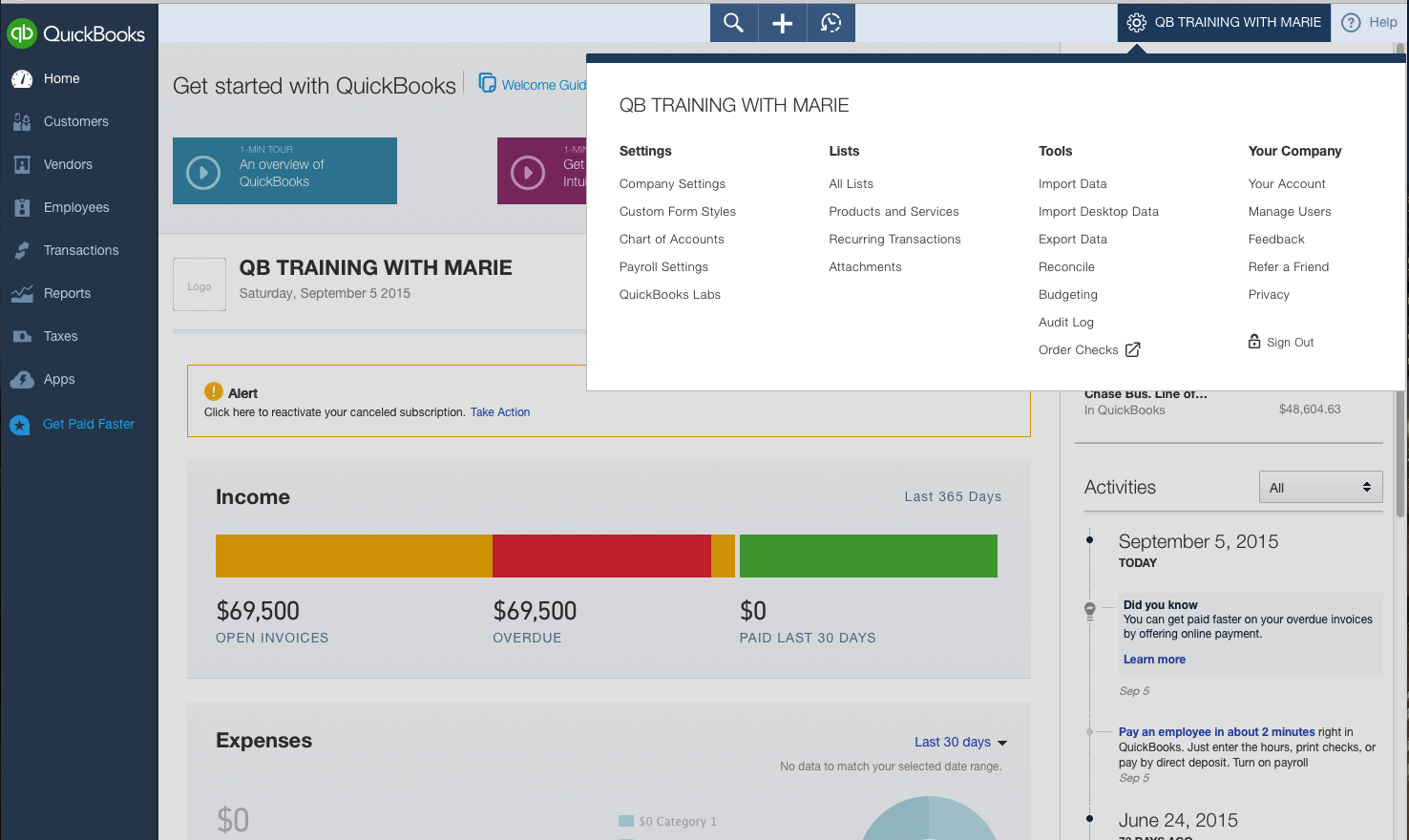Screen dimensions: 1409x840
Task: Click the Reports chart icon
Action: [x=22, y=294]
